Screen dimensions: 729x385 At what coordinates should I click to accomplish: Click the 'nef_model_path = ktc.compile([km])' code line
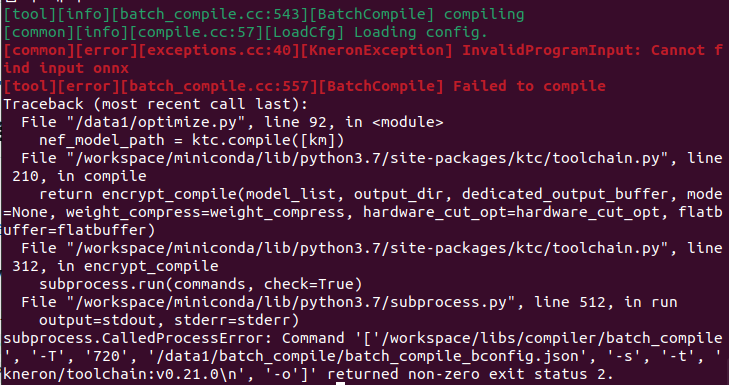[x=192, y=140]
